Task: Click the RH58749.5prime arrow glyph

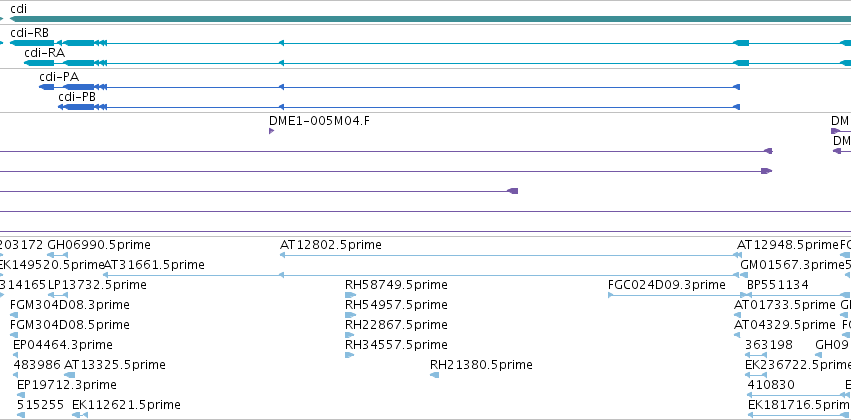Action: pos(350,295)
